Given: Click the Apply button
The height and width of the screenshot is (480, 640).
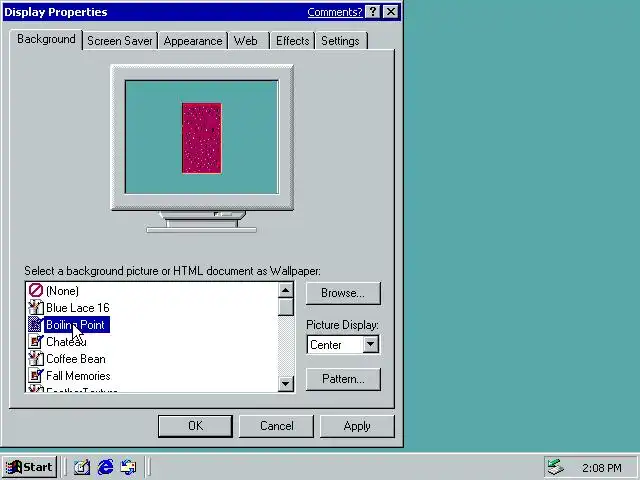Looking at the screenshot, I should (357, 426).
